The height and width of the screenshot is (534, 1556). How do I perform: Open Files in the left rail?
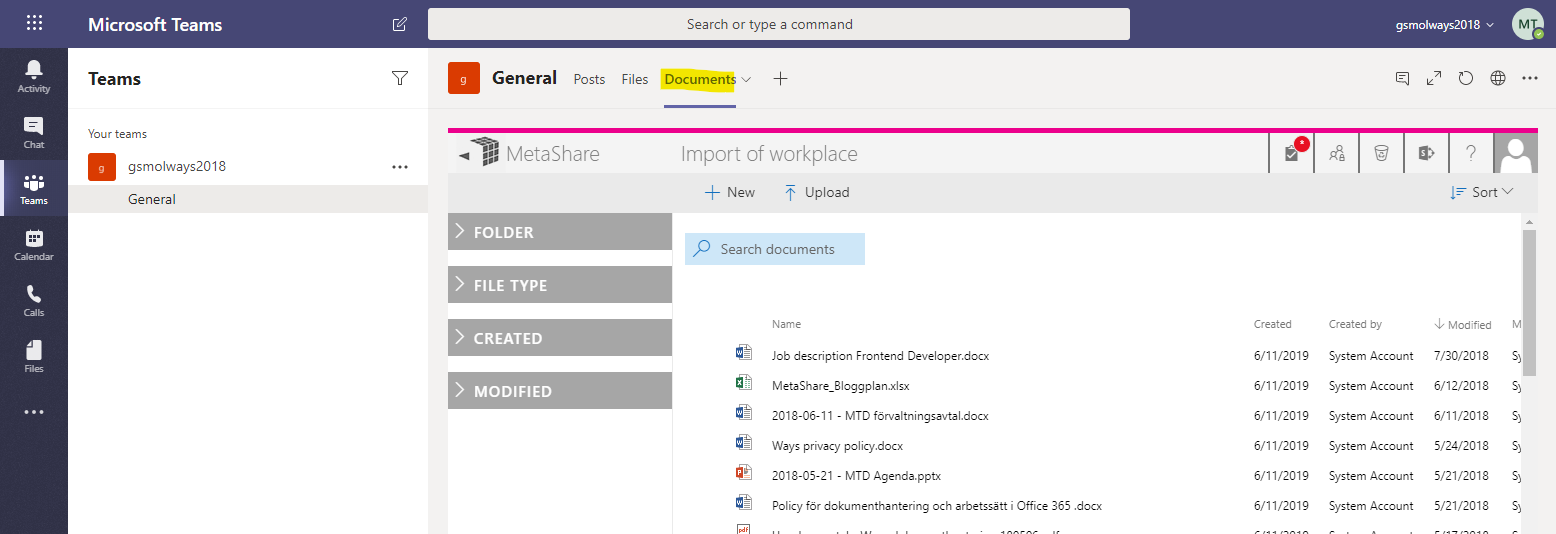(x=34, y=356)
